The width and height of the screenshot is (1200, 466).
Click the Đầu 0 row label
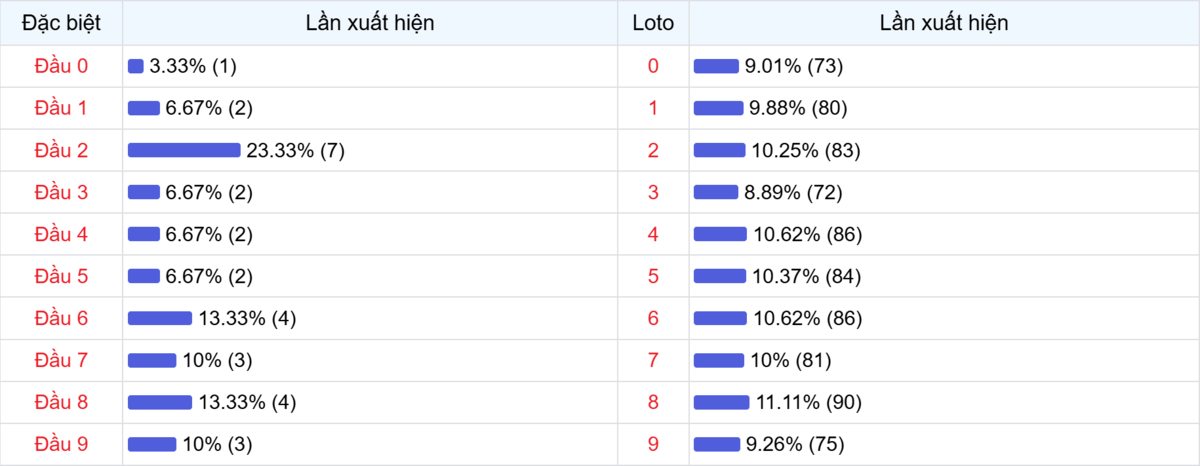(x=61, y=66)
